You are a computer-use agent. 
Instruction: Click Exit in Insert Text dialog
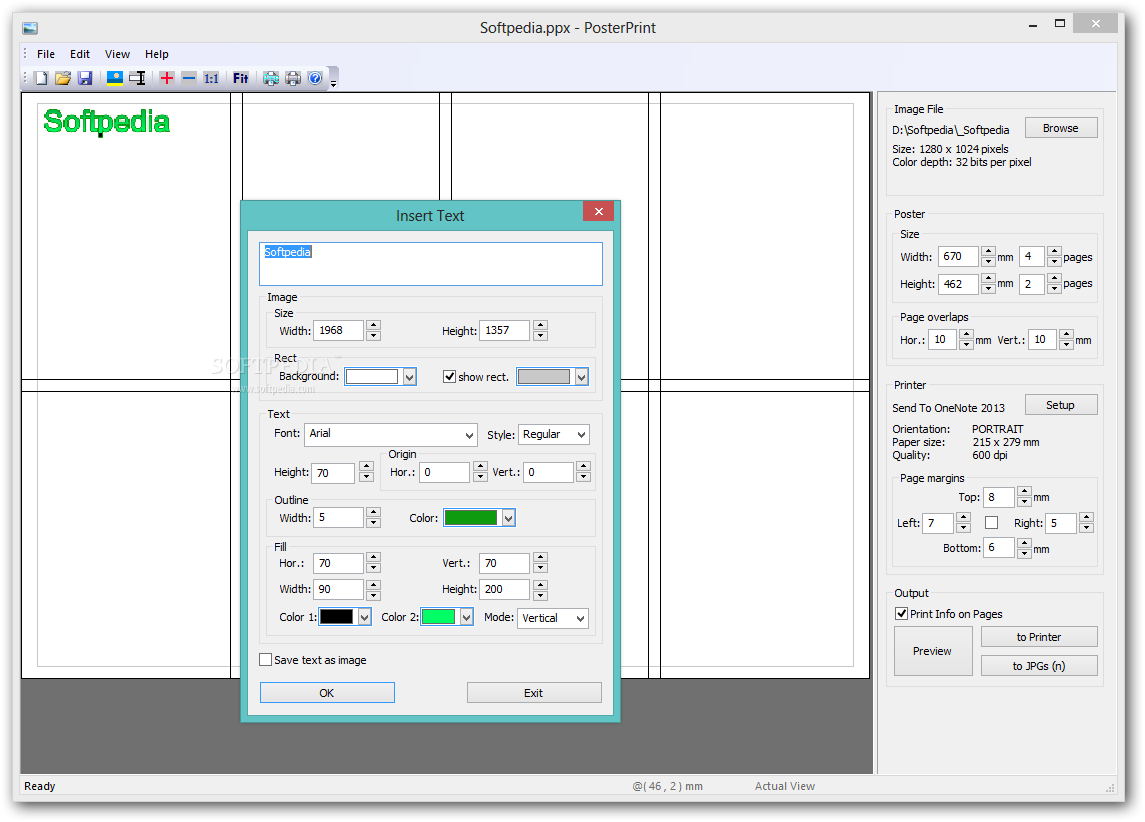point(534,693)
